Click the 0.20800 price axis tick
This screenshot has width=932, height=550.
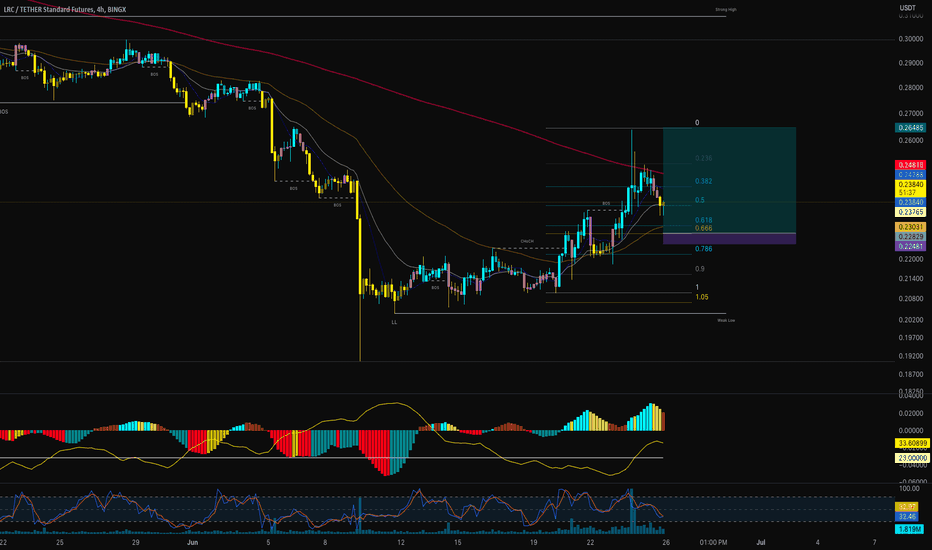pyautogui.click(x=911, y=299)
